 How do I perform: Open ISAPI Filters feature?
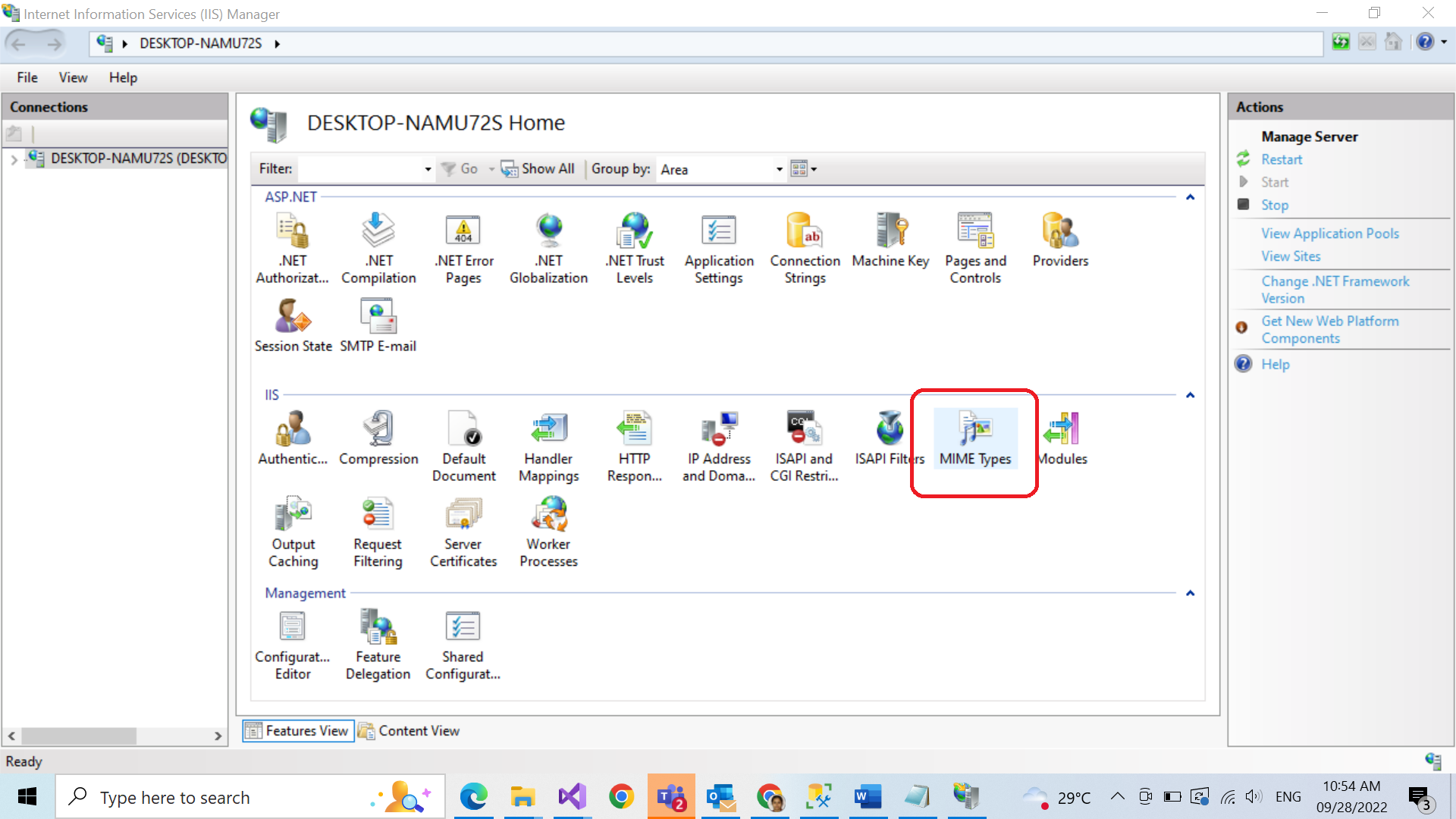tap(890, 438)
